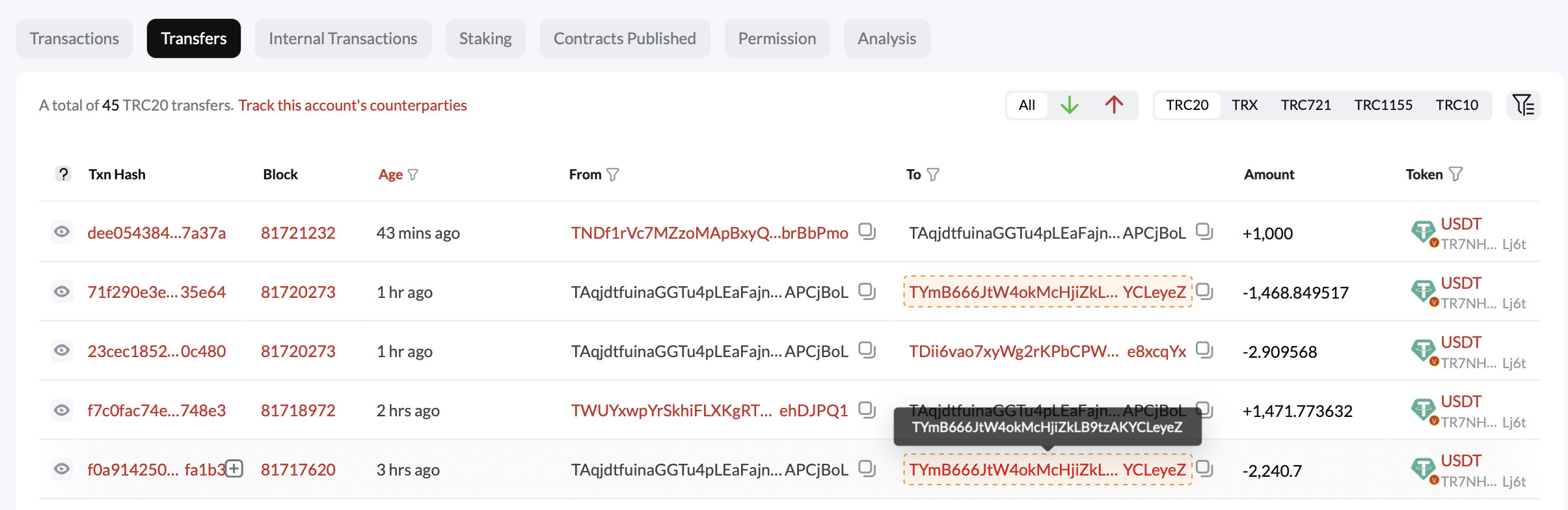This screenshot has height=510, width=1568.
Task: Open transaction hash 71f290e3e...35e64
Action: click(157, 292)
